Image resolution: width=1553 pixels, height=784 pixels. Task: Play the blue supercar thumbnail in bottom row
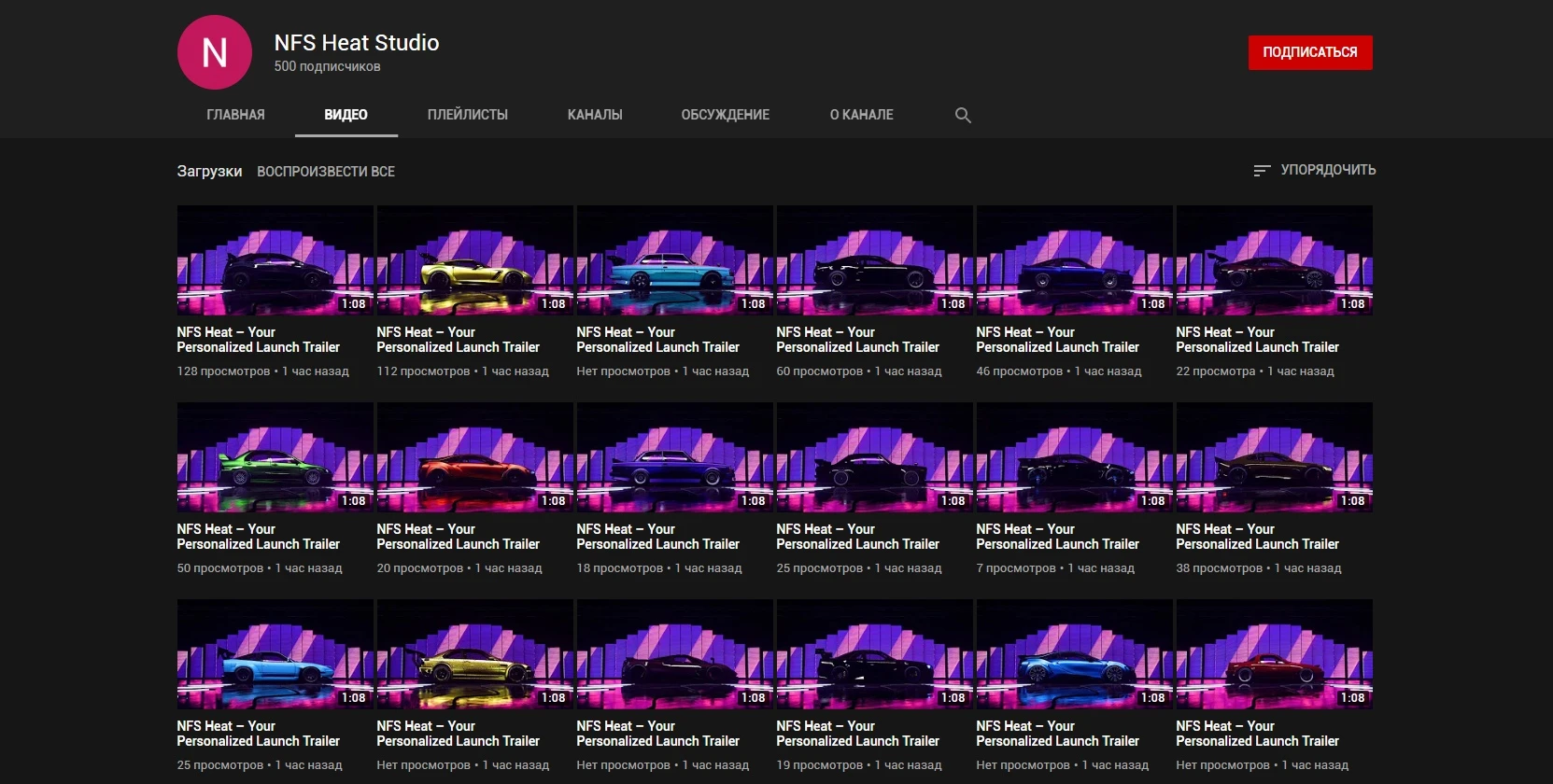[x=1075, y=654]
